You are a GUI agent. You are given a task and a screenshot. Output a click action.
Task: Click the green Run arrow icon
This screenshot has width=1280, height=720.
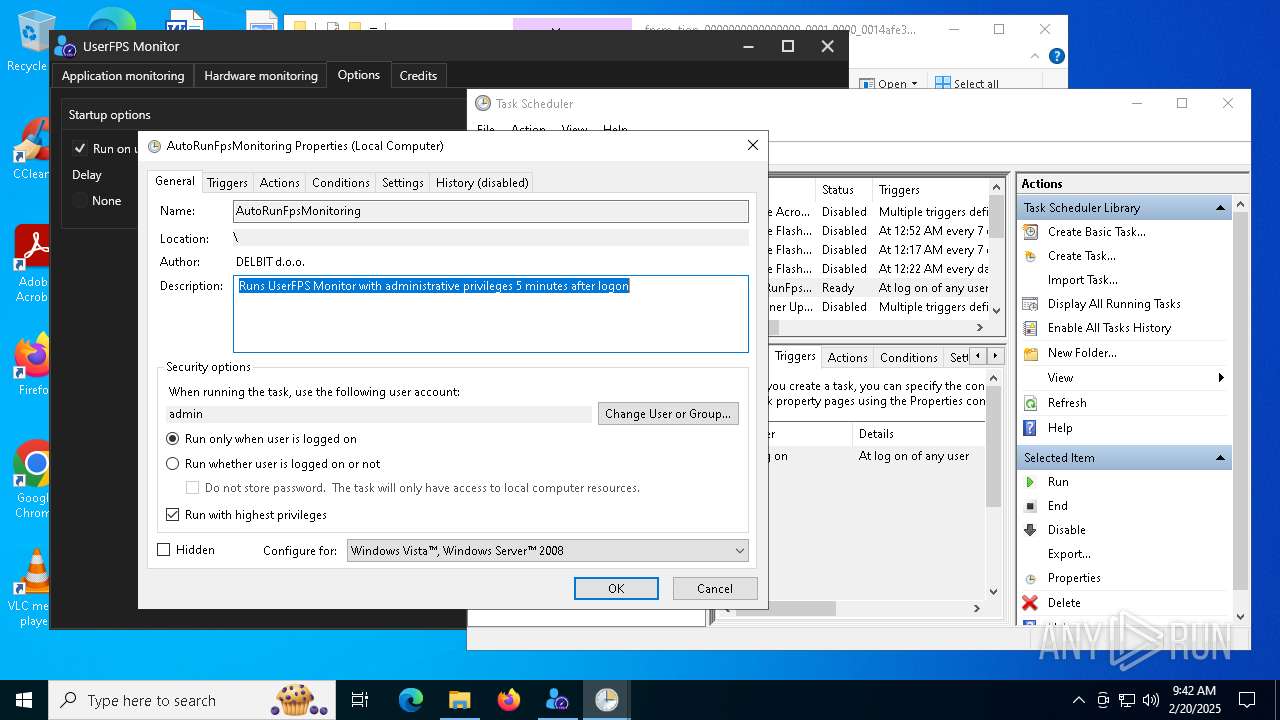point(1030,482)
